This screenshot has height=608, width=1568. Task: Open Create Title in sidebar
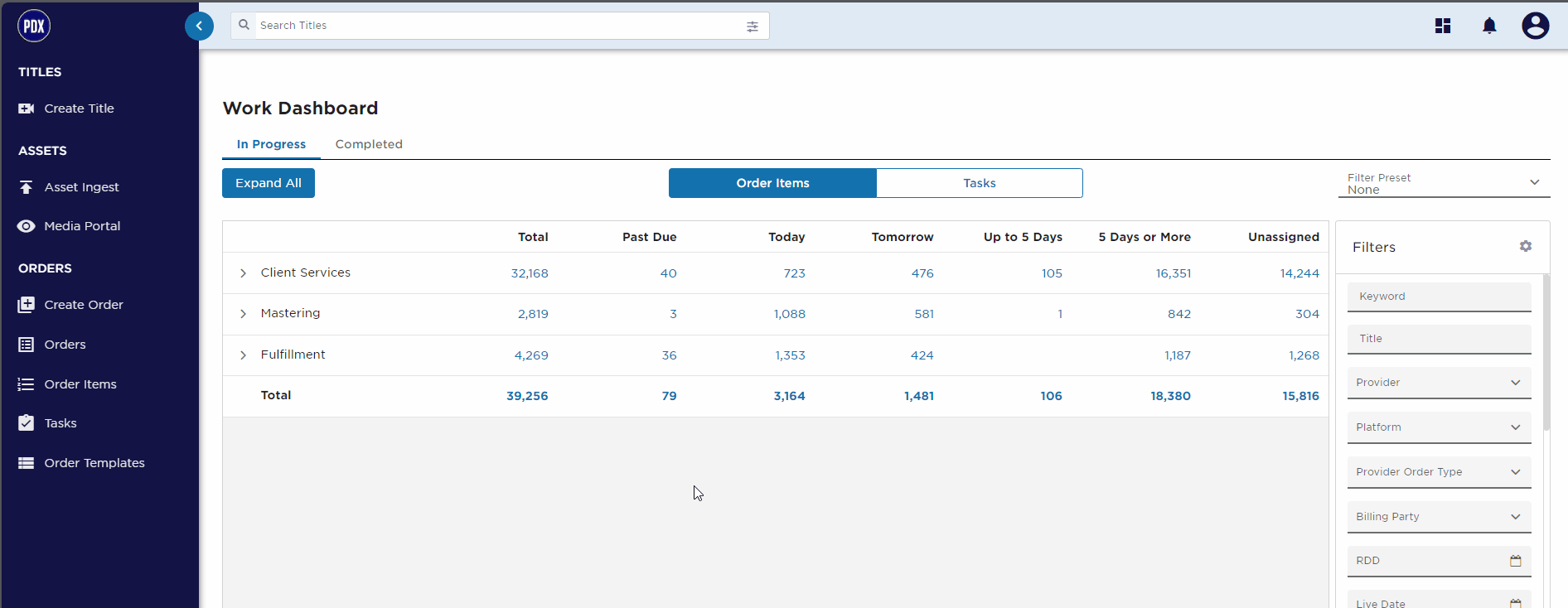[x=79, y=109]
